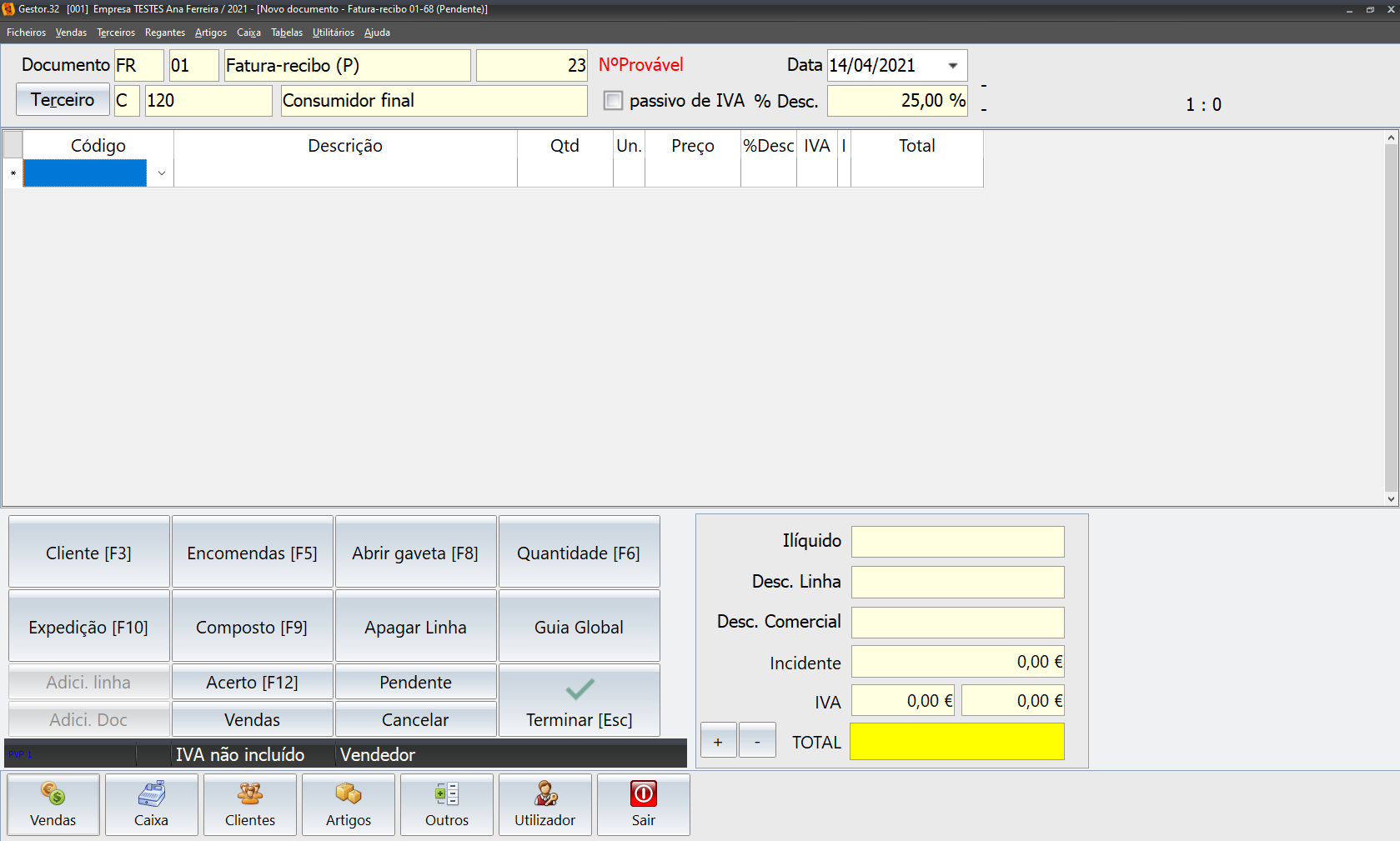The height and width of the screenshot is (841, 1400).
Task: Open the Utilitários menu
Action: [x=333, y=33]
